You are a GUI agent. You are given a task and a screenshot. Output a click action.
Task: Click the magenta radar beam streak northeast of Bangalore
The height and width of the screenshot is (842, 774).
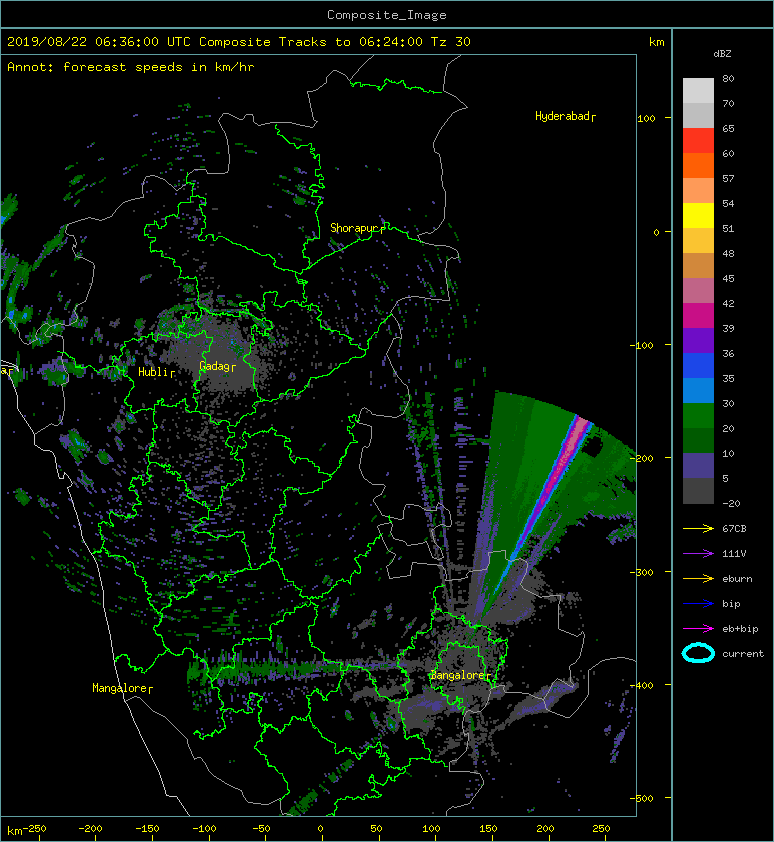coord(551,483)
